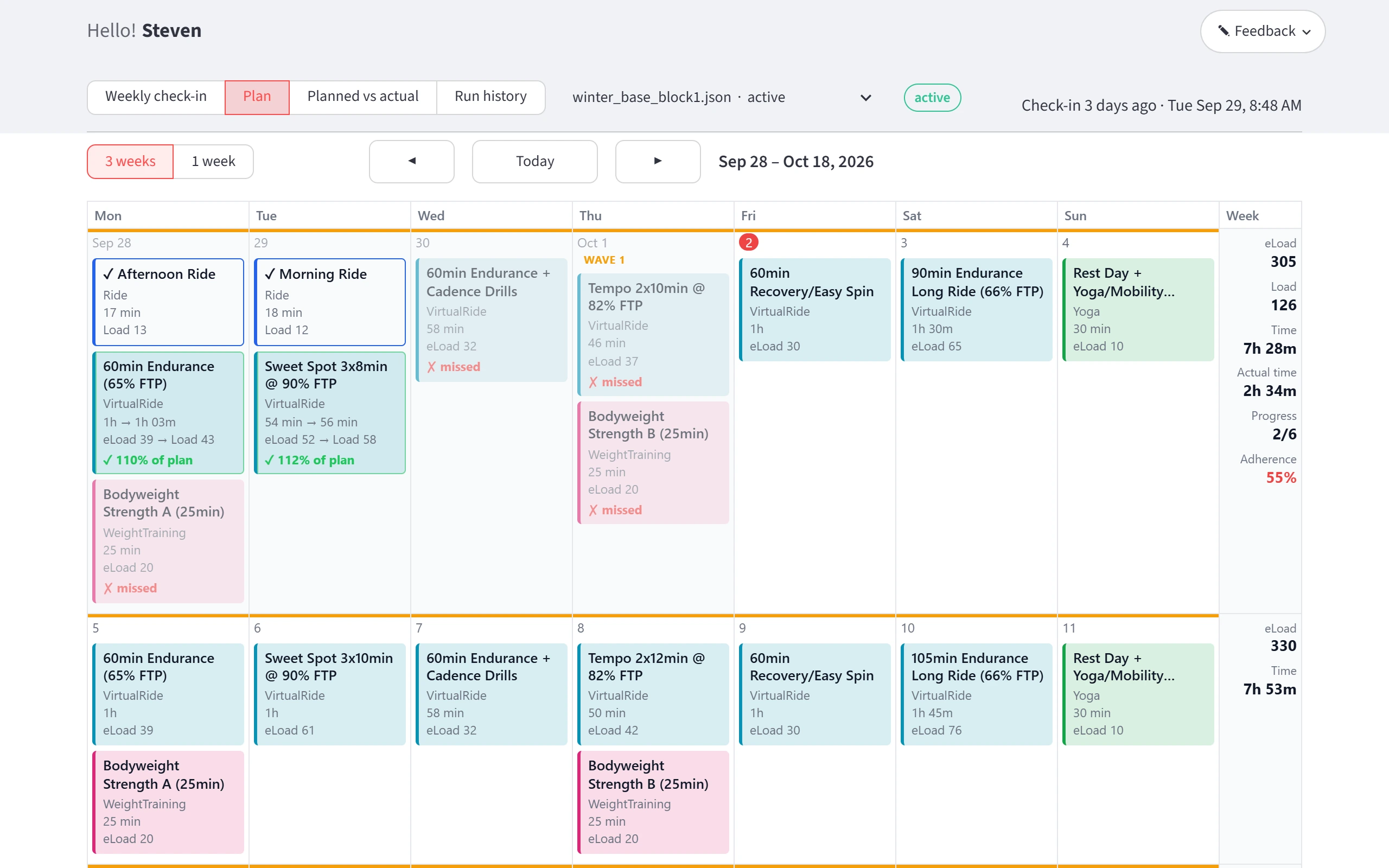This screenshot has width=1389, height=868.
Task: Switch to 3 weeks view
Action: point(130,161)
